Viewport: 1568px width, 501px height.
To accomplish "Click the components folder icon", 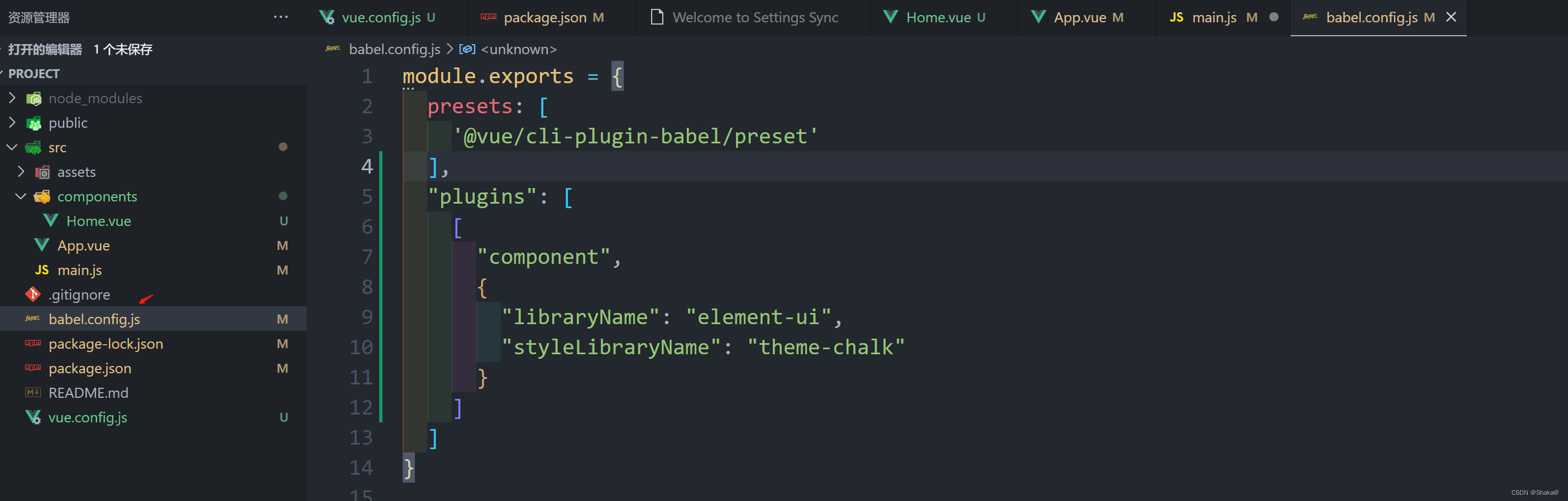I will click(42, 196).
